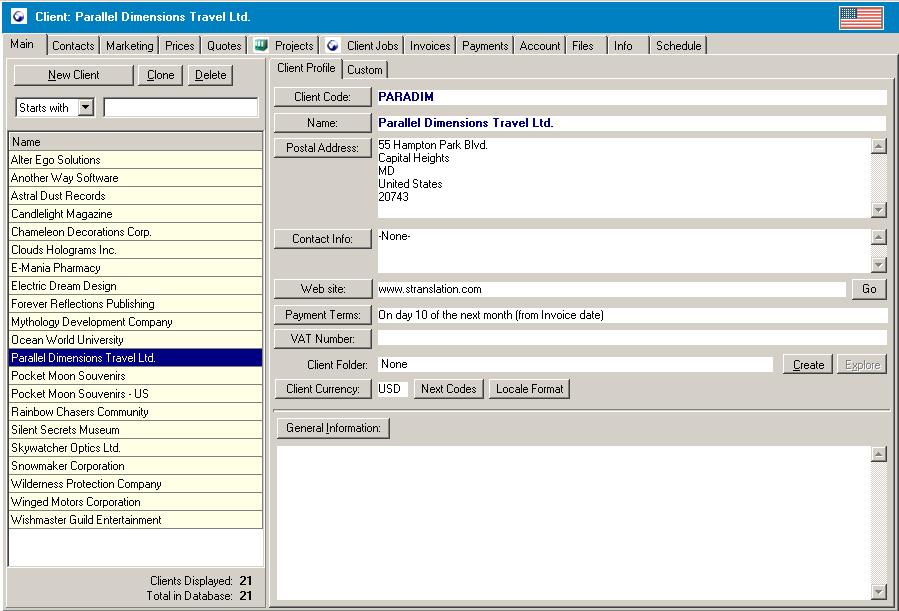The width and height of the screenshot is (899, 611).
Task: Click the green icon on the Projects tab
Action: [261, 44]
